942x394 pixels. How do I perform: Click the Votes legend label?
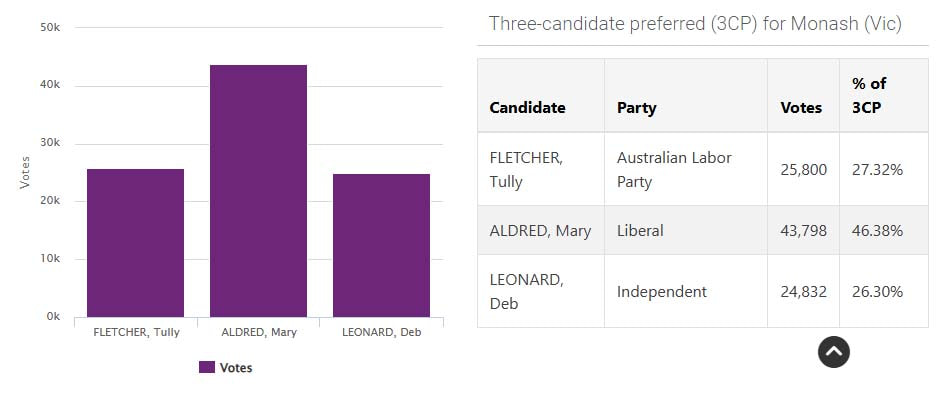236,368
